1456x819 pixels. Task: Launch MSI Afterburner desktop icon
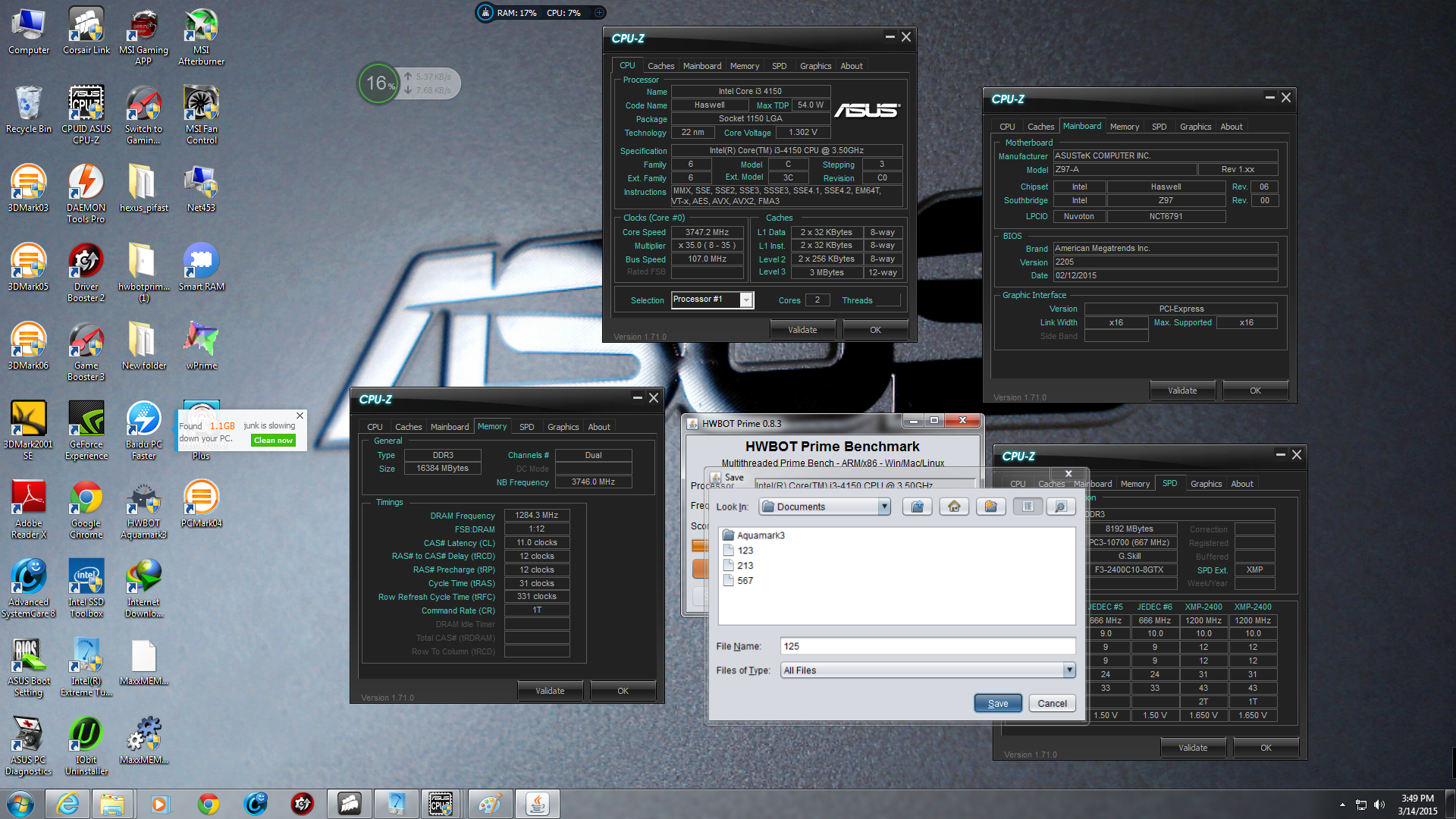tap(201, 36)
